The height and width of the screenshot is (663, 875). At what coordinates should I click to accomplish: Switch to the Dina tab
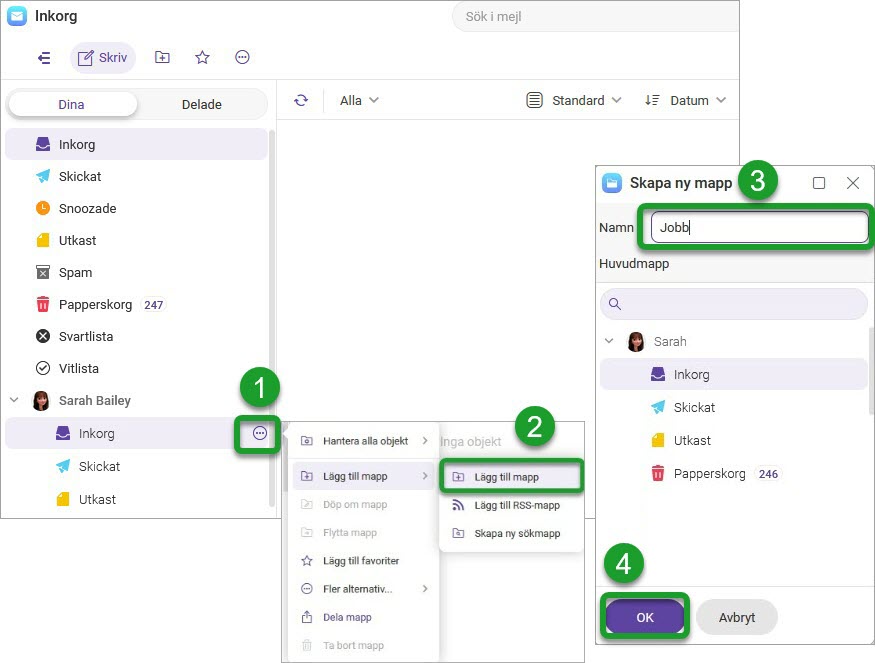click(73, 104)
